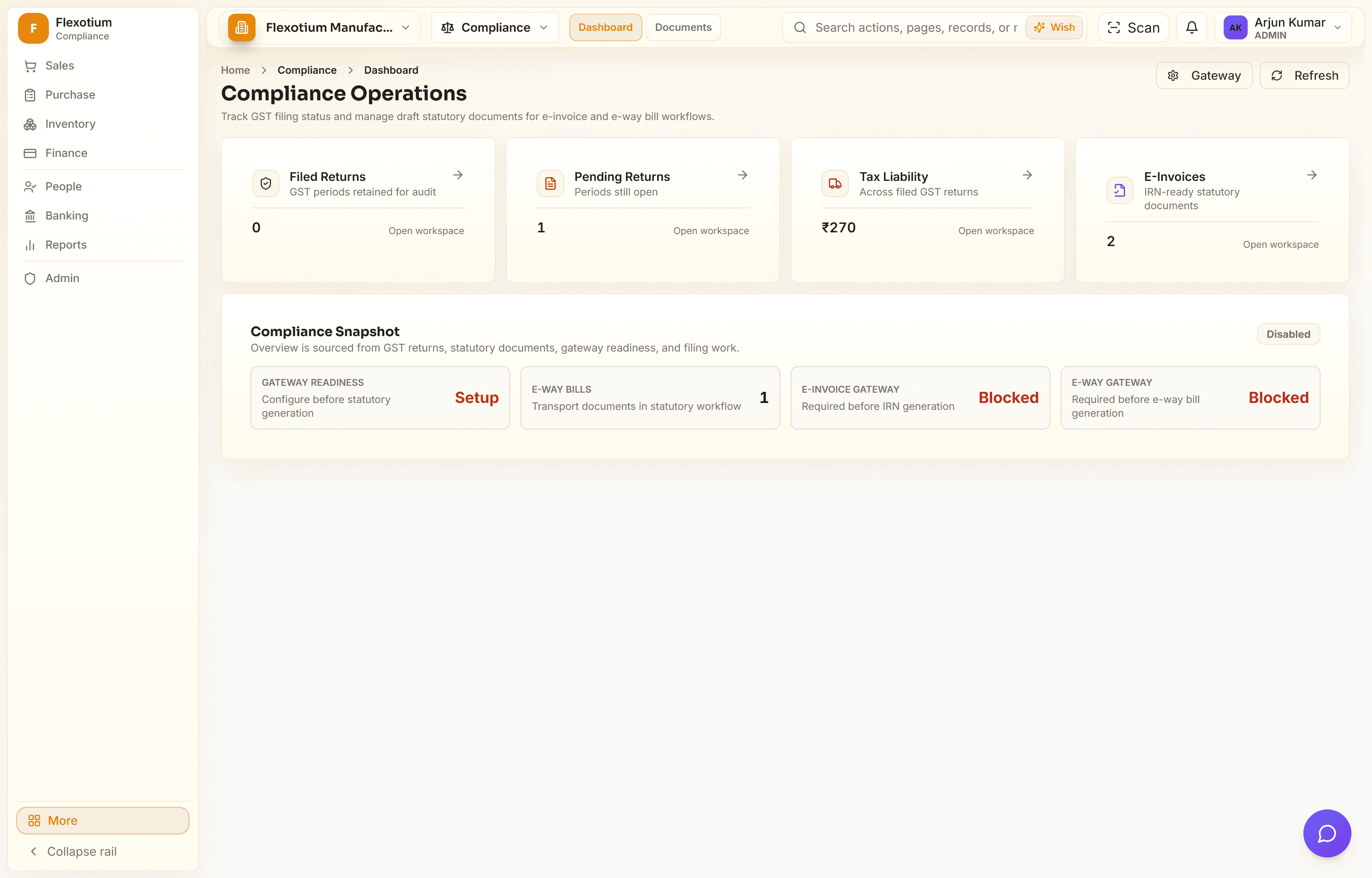
Task: Click the Filed Returns arrow
Action: point(458,175)
